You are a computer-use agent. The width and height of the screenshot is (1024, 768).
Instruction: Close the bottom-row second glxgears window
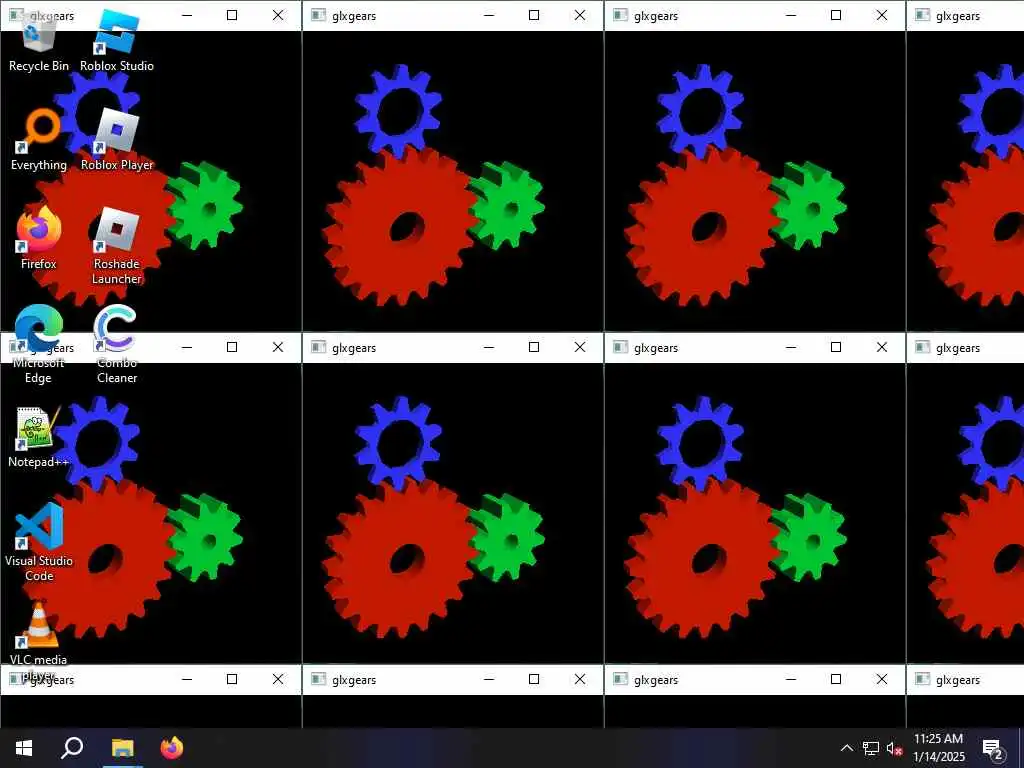(580, 679)
